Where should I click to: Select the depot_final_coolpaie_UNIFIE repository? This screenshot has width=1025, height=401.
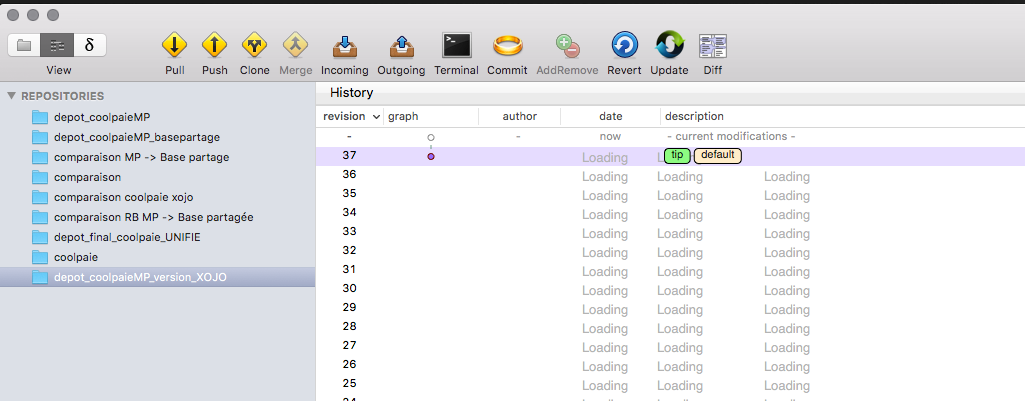pyautogui.click(x=158, y=237)
